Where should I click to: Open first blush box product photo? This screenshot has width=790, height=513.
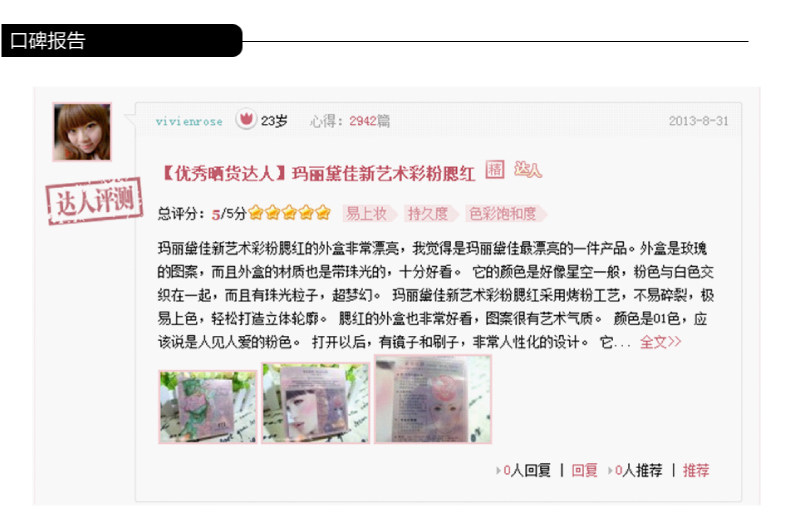click(208, 407)
